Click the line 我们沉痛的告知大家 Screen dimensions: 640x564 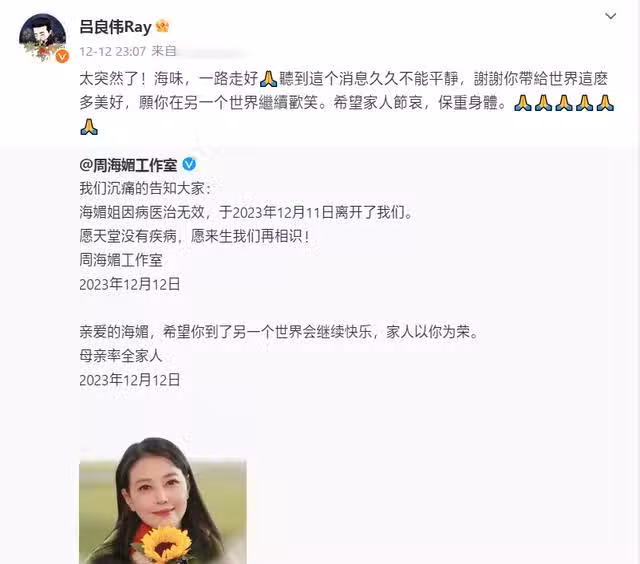tap(145, 189)
